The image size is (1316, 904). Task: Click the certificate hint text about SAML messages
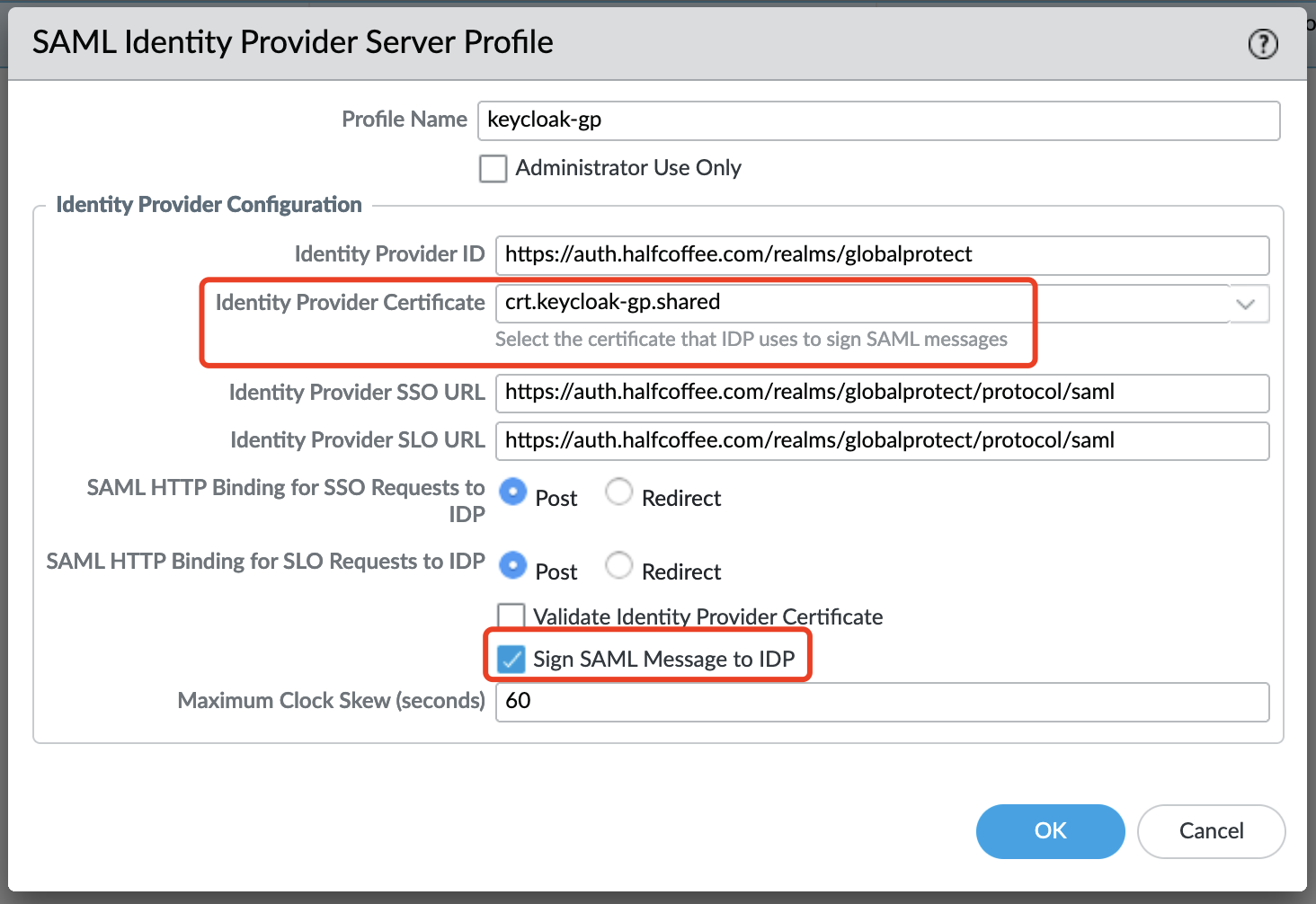(751, 340)
